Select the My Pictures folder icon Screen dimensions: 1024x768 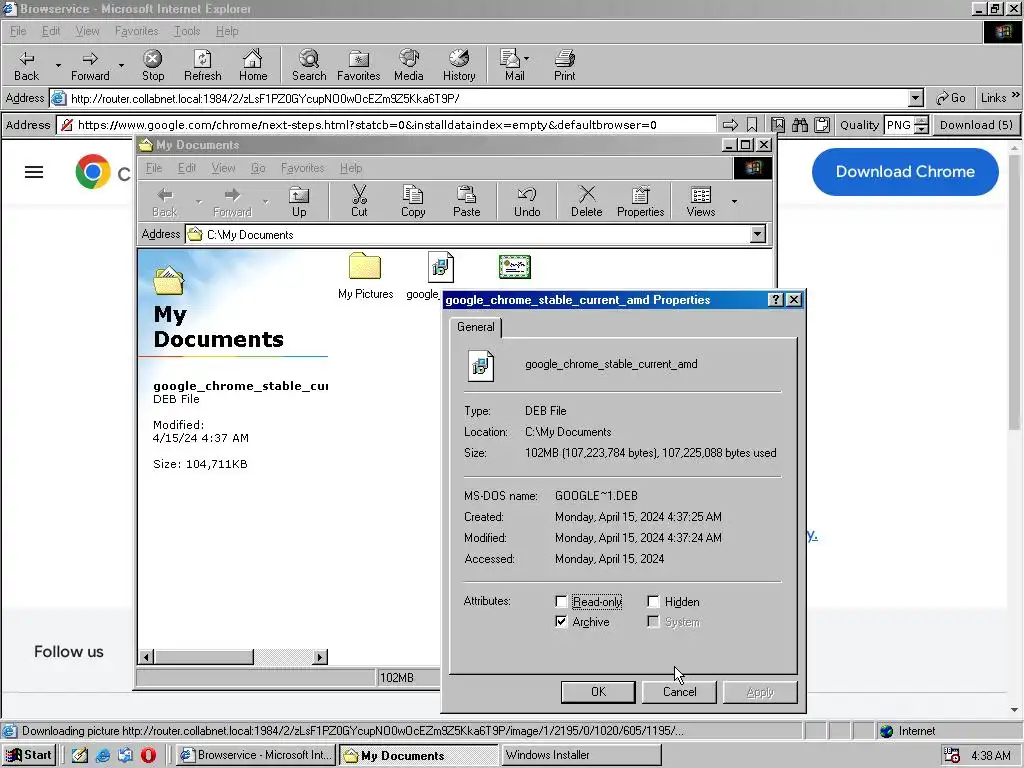tap(365, 266)
